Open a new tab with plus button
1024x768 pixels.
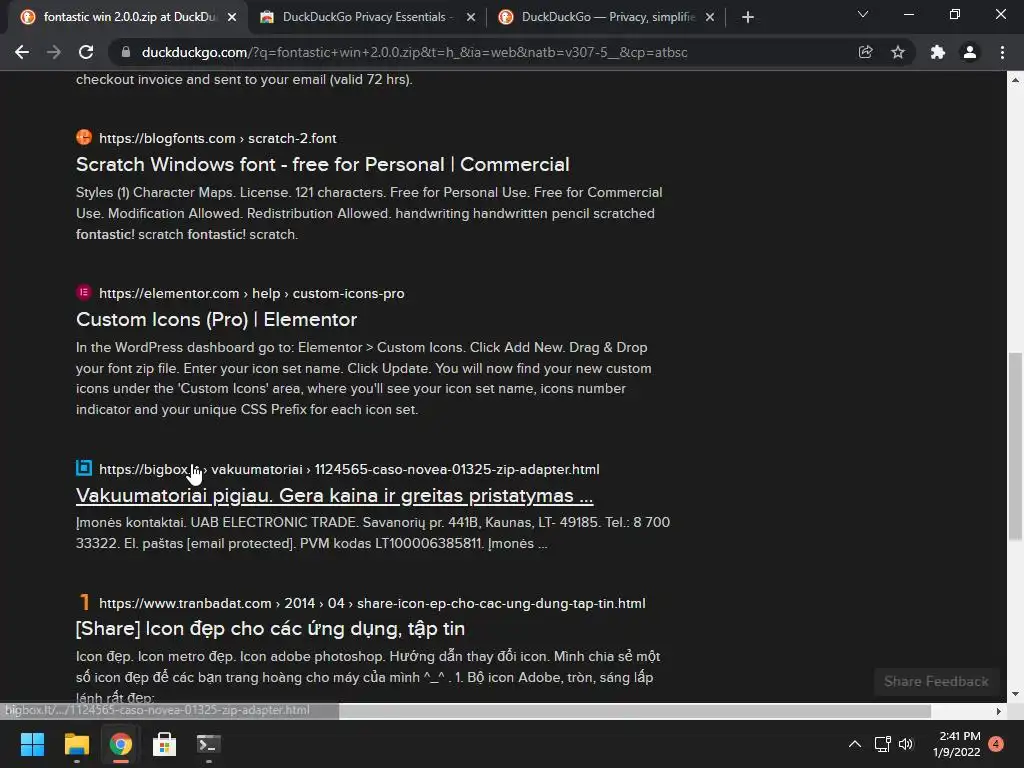(748, 17)
